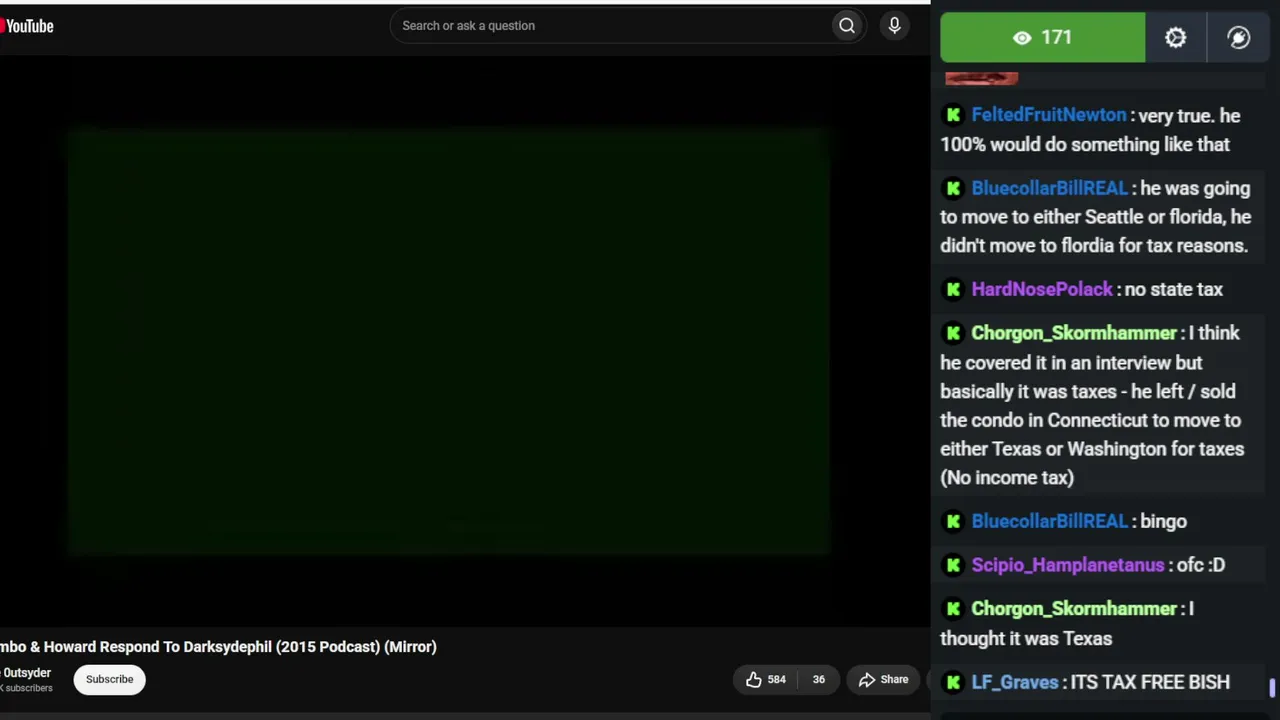1280x720 pixels.
Task: Click the dislike count 36
Action: click(x=818, y=680)
